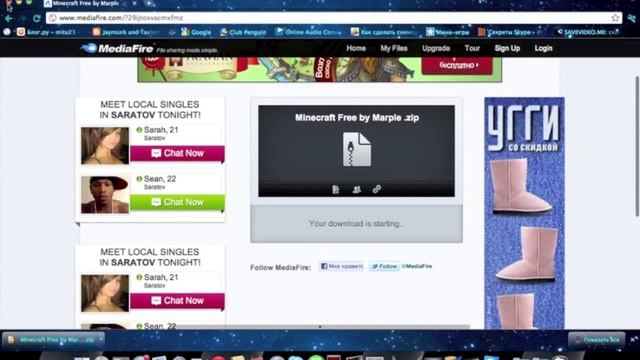640x360 pixels.
Task: Click Sean's photo thumbnail
Action: tap(105, 195)
